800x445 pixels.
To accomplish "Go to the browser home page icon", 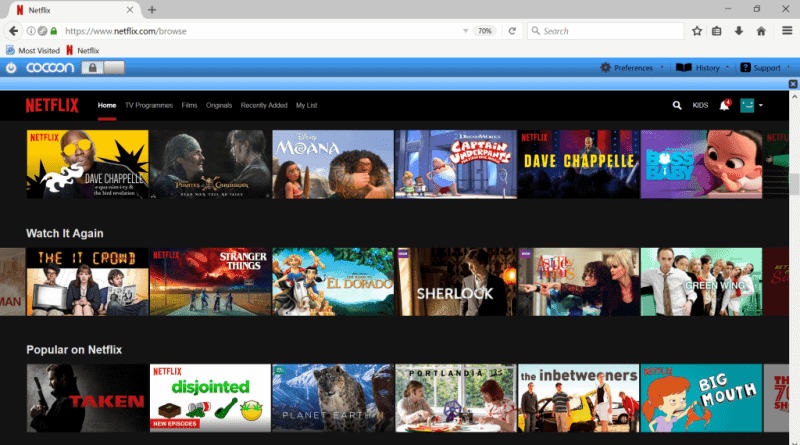I will [761, 31].
